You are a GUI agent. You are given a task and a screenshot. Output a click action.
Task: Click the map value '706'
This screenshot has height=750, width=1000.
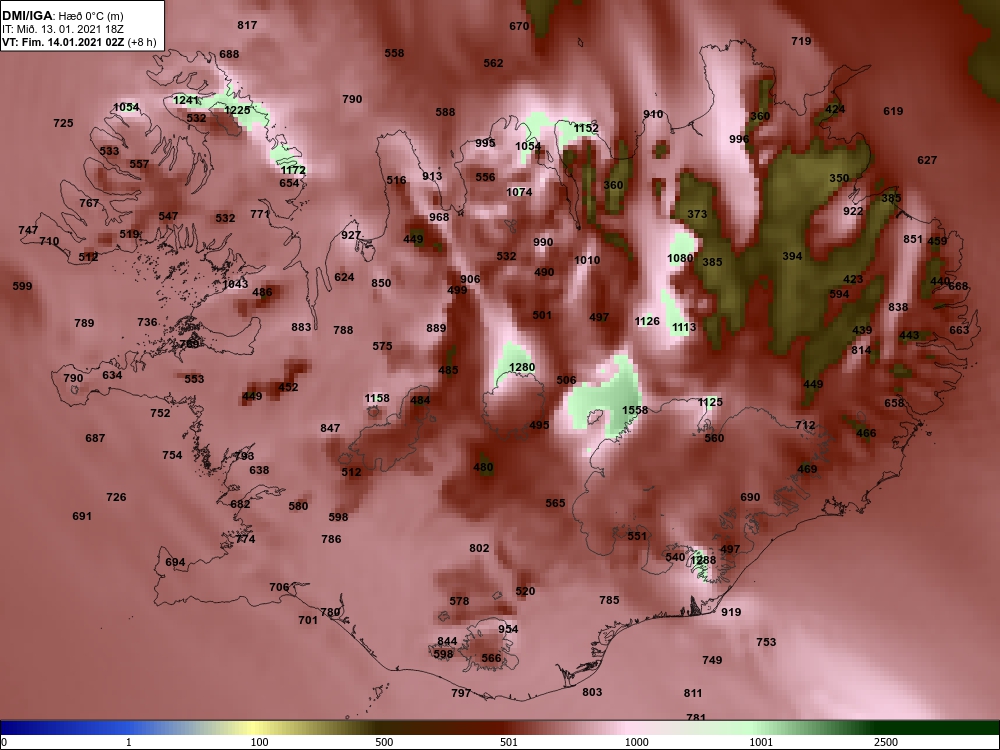tap(279, 587)
